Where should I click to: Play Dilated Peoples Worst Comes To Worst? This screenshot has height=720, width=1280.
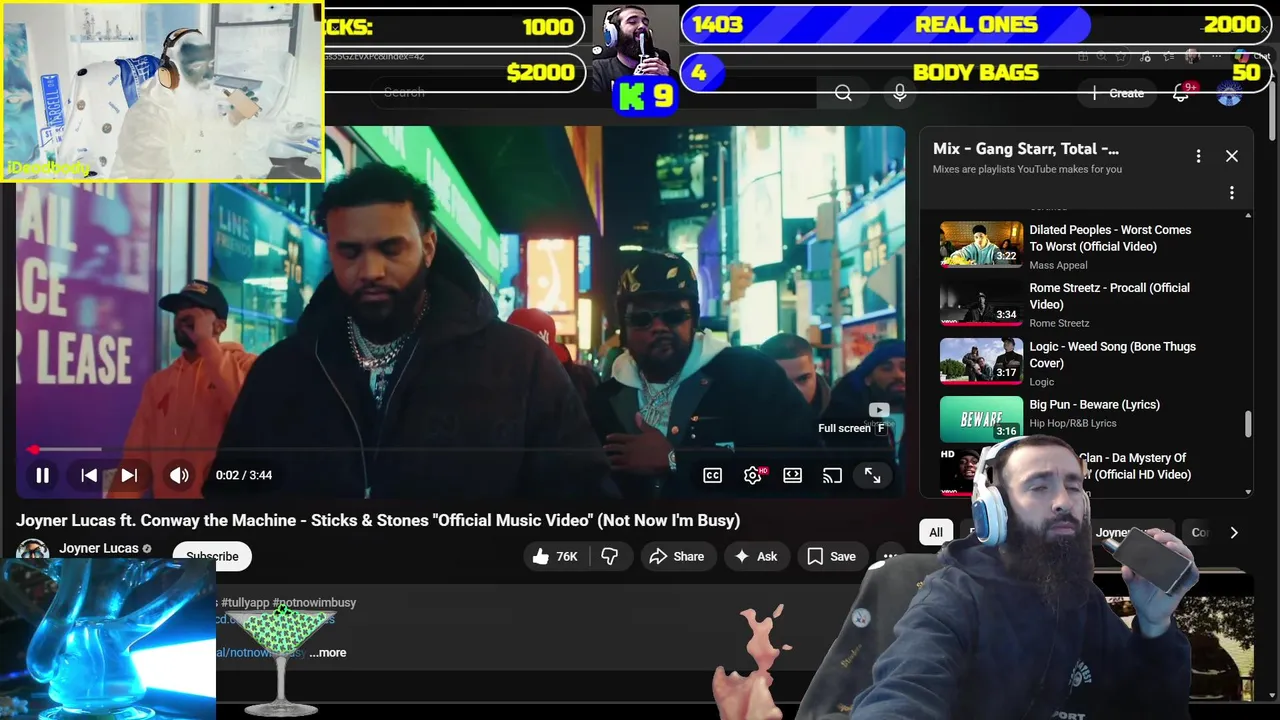pos(1110,238)
